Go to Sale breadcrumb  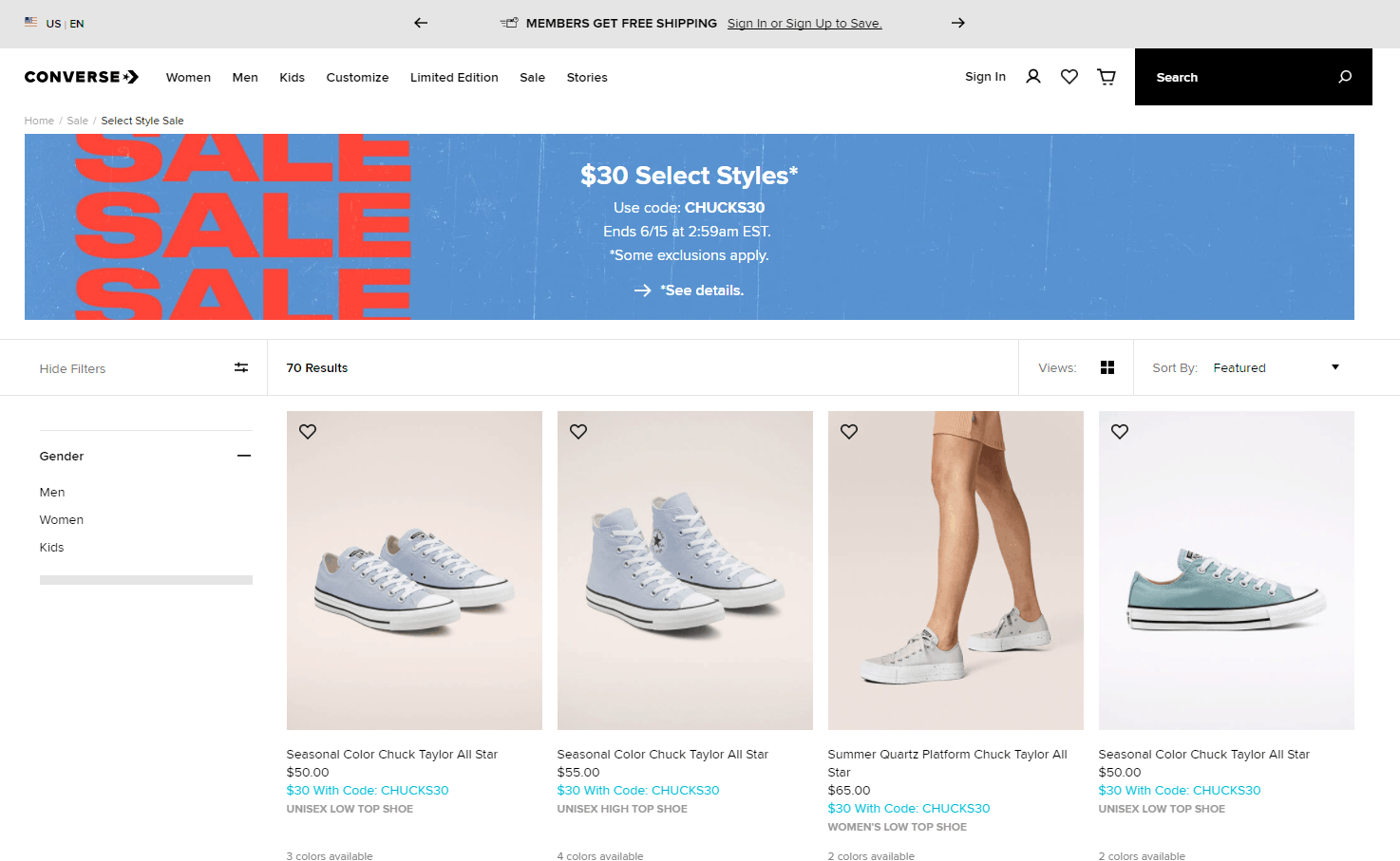tap(78, 121)
